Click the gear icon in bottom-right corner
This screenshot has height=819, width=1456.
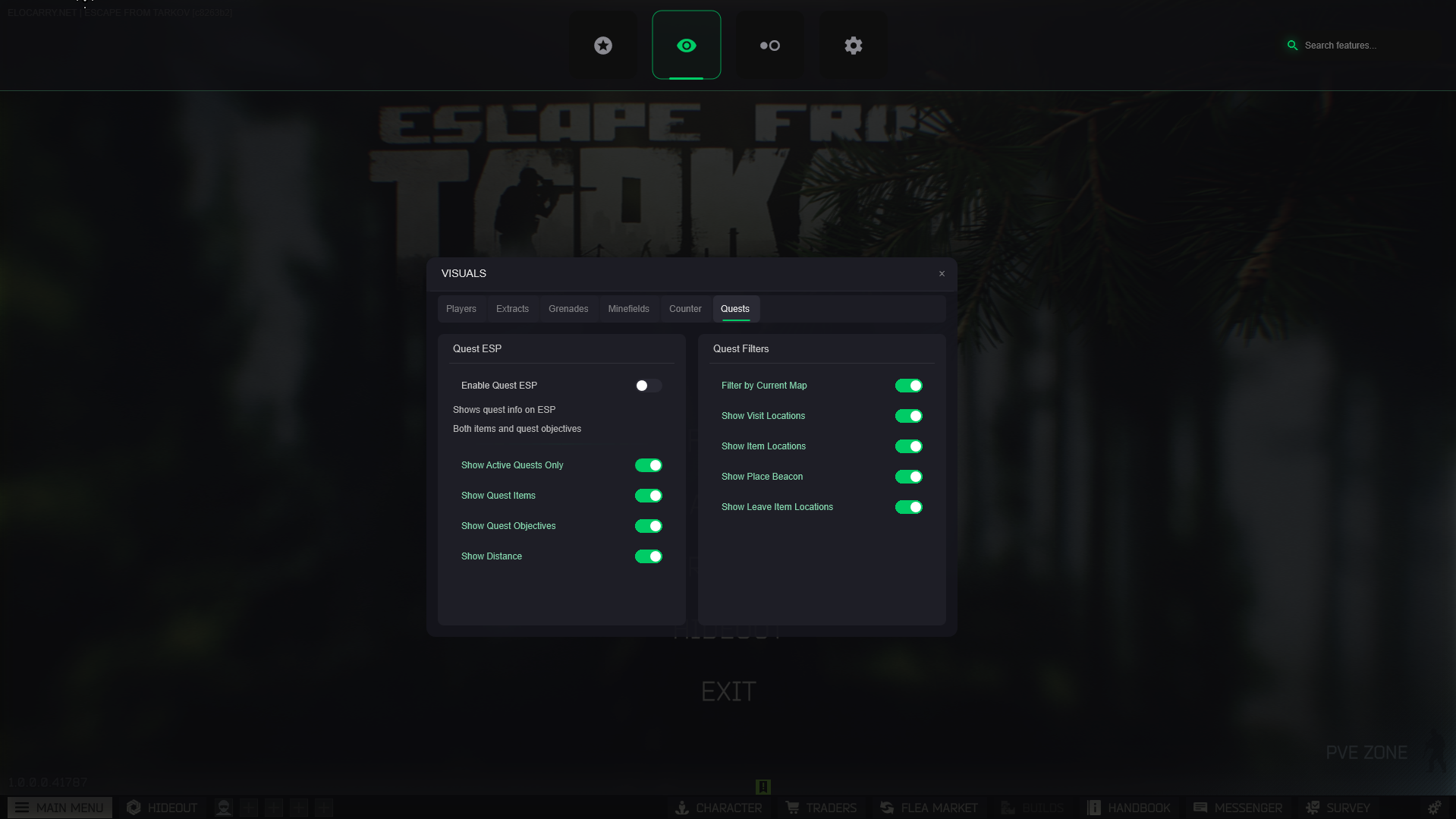tap(1433, 808)
